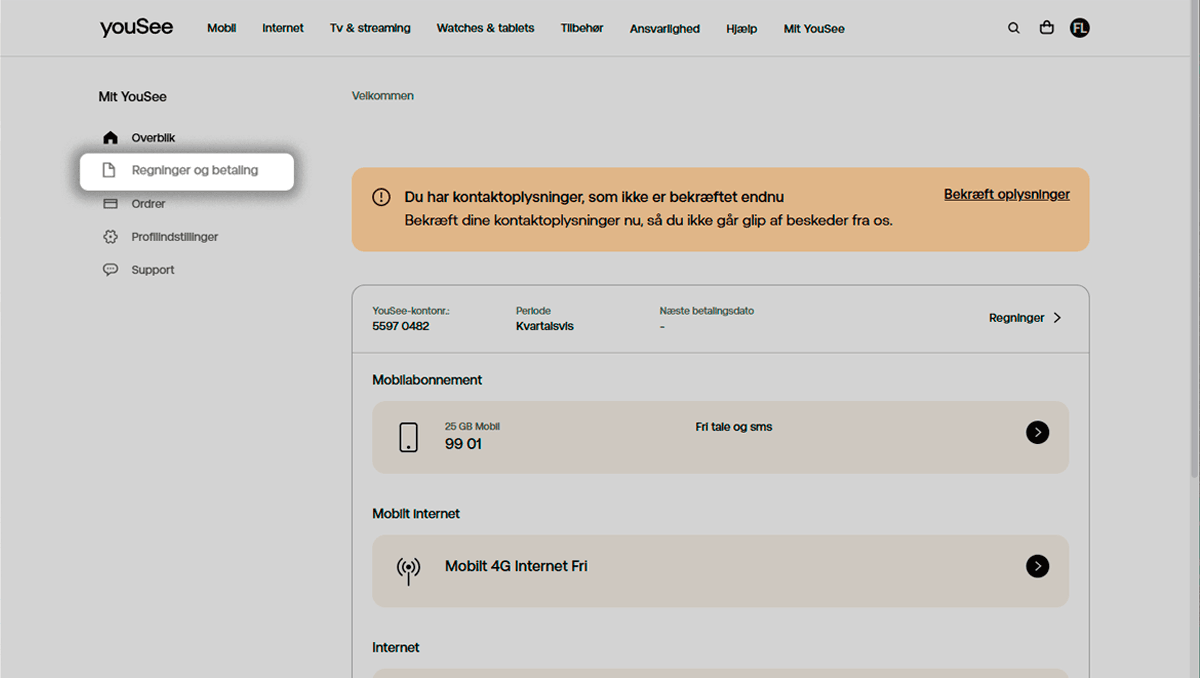Click the youSee logo
This screenshot has width=1200, height=678.
(x=136, y=28)
